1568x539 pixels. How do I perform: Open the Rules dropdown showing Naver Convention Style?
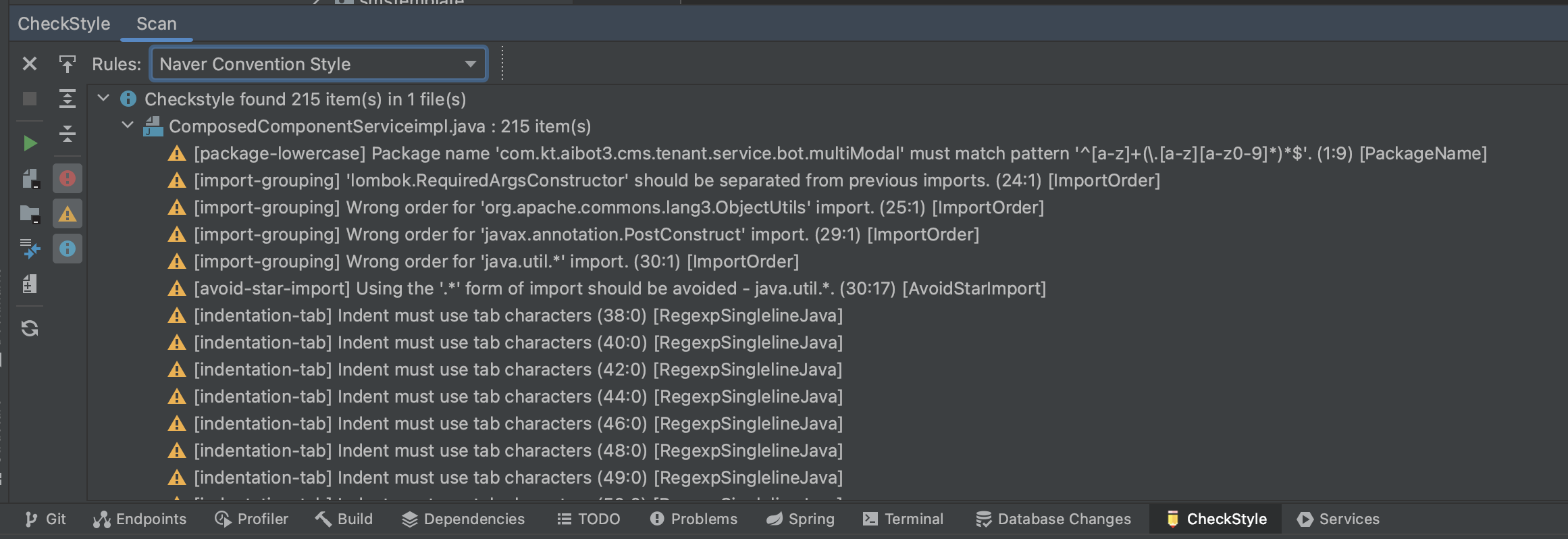coord(318,64)
